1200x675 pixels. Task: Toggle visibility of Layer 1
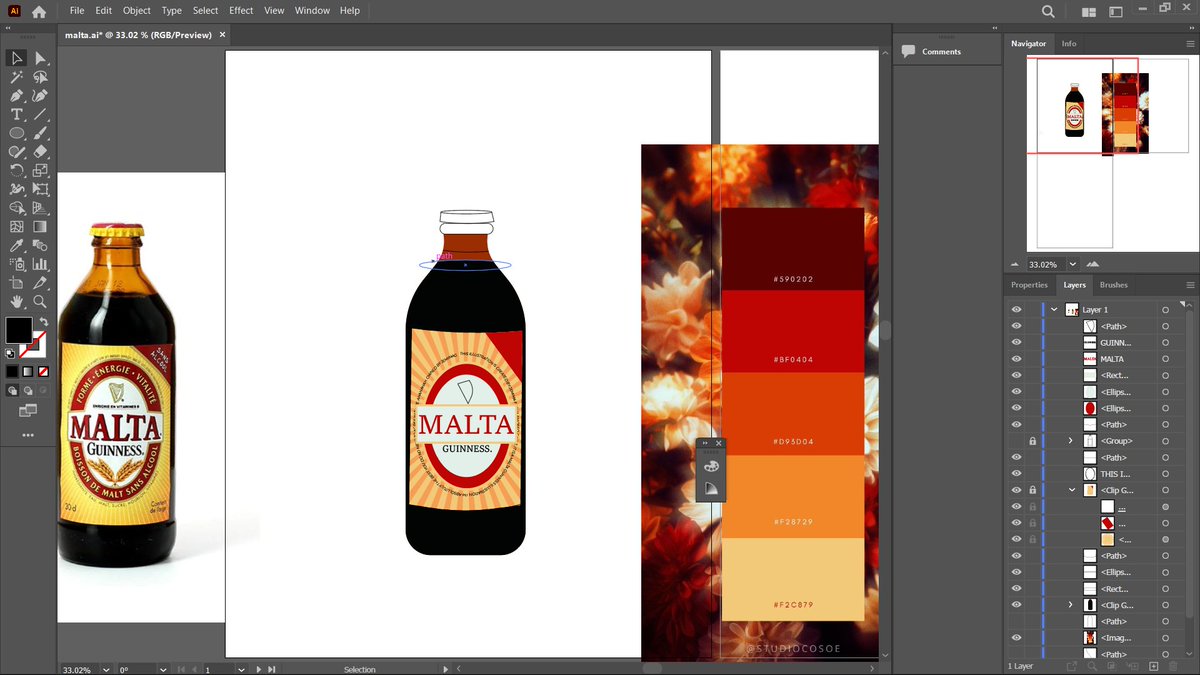tap(1016, 310)
